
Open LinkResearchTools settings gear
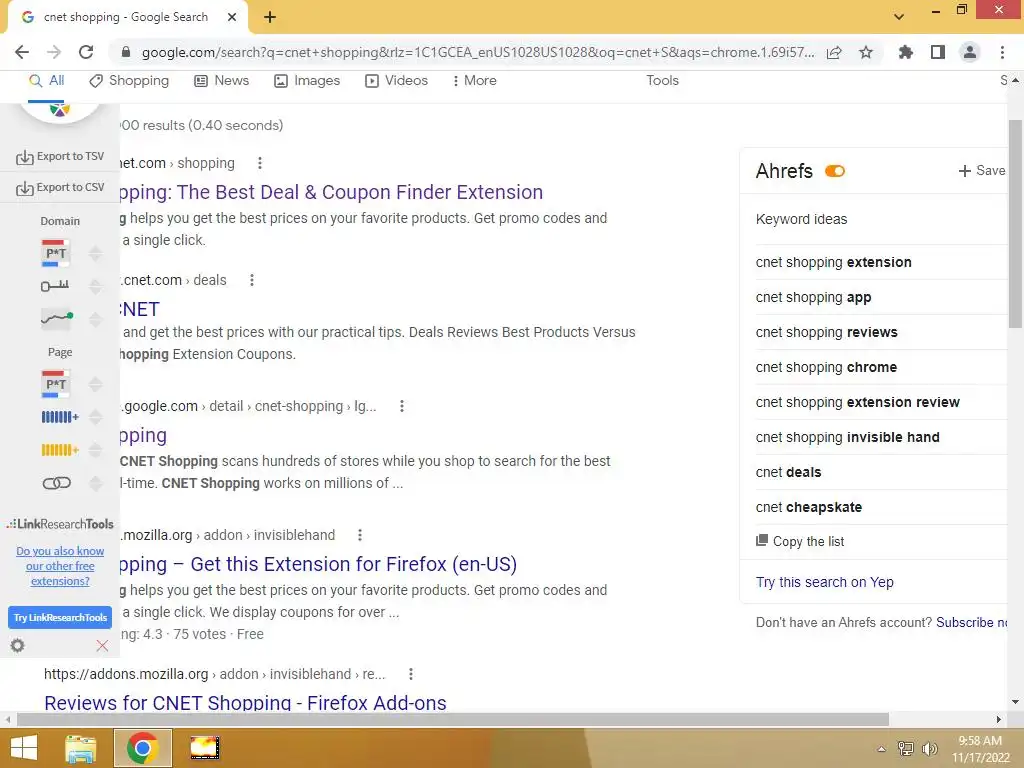(18, 646)
